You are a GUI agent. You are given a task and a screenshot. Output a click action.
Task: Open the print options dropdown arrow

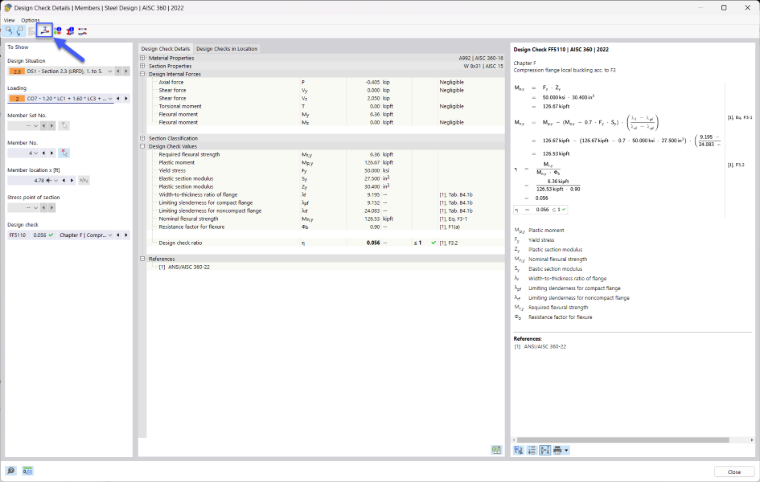point(566,450)
